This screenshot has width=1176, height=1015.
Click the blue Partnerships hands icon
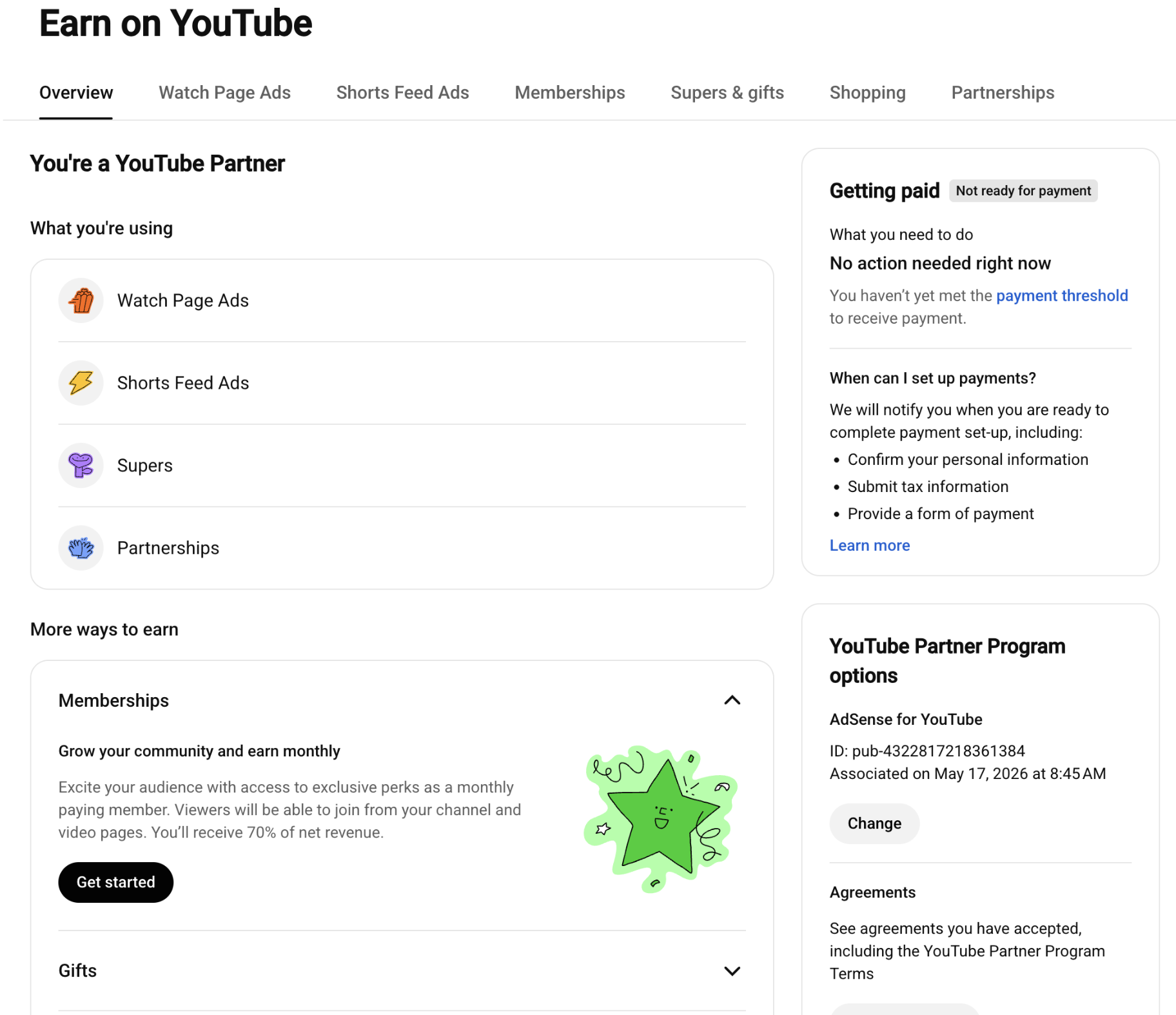(81, 548)
